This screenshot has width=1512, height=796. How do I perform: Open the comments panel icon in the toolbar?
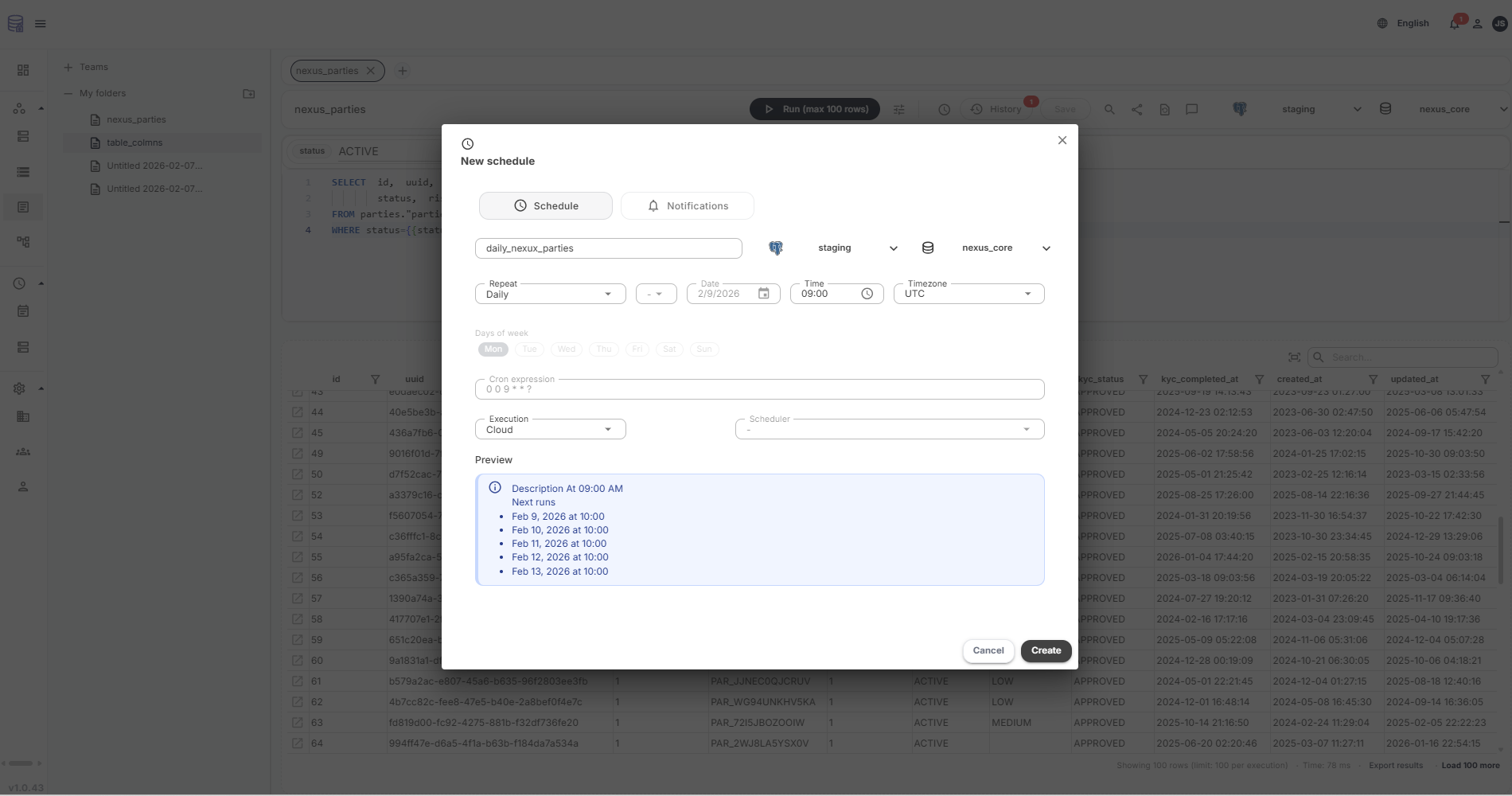click(x=1191, y=109)
